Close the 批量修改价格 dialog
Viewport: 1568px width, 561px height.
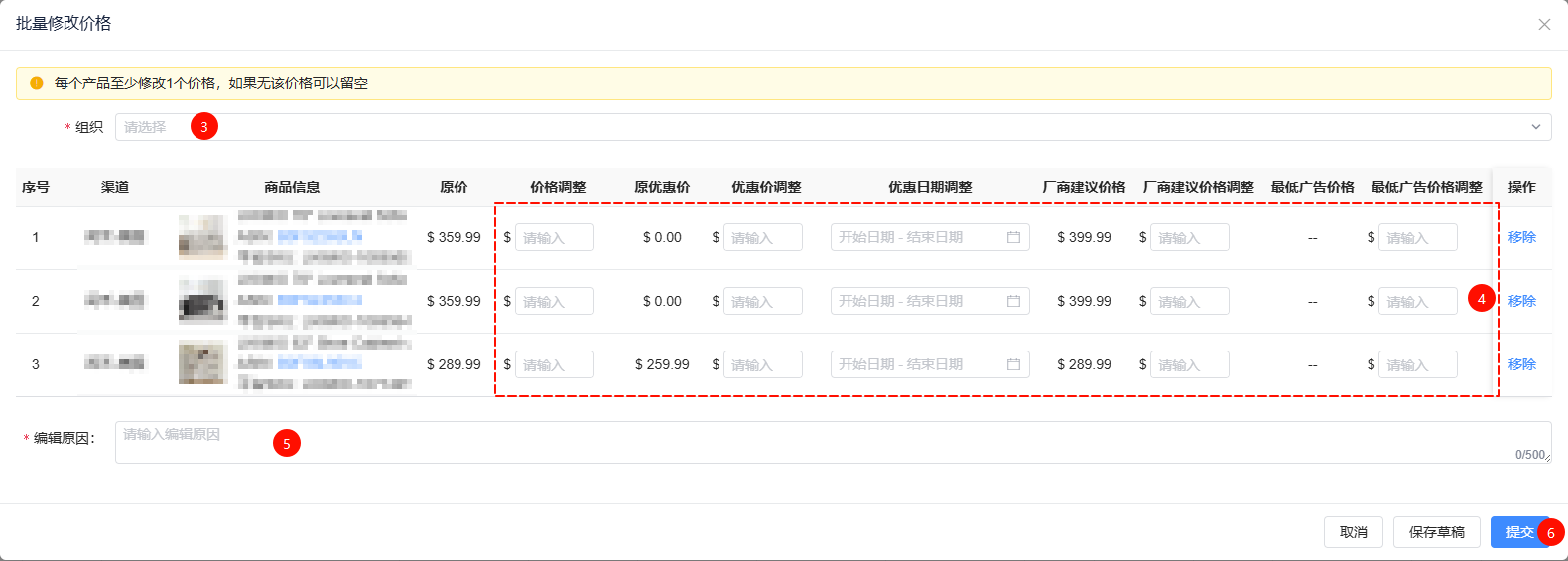pyautogui.click(x=1544, y=25)
